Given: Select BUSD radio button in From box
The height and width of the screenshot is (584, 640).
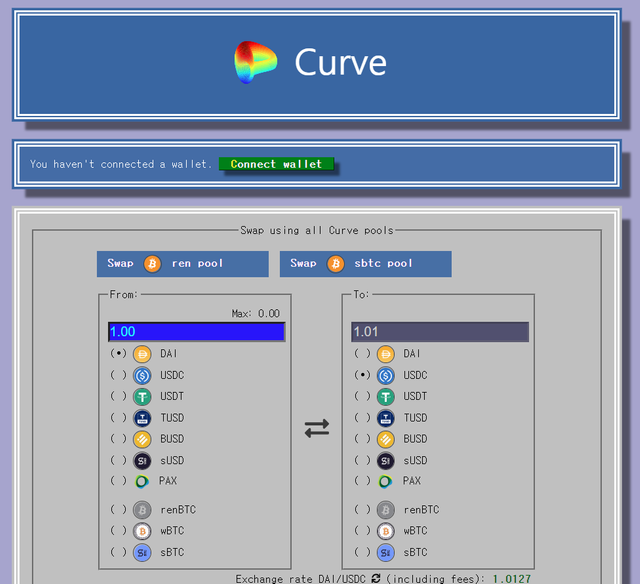Looking at the screenshot, I should [118, 439].
